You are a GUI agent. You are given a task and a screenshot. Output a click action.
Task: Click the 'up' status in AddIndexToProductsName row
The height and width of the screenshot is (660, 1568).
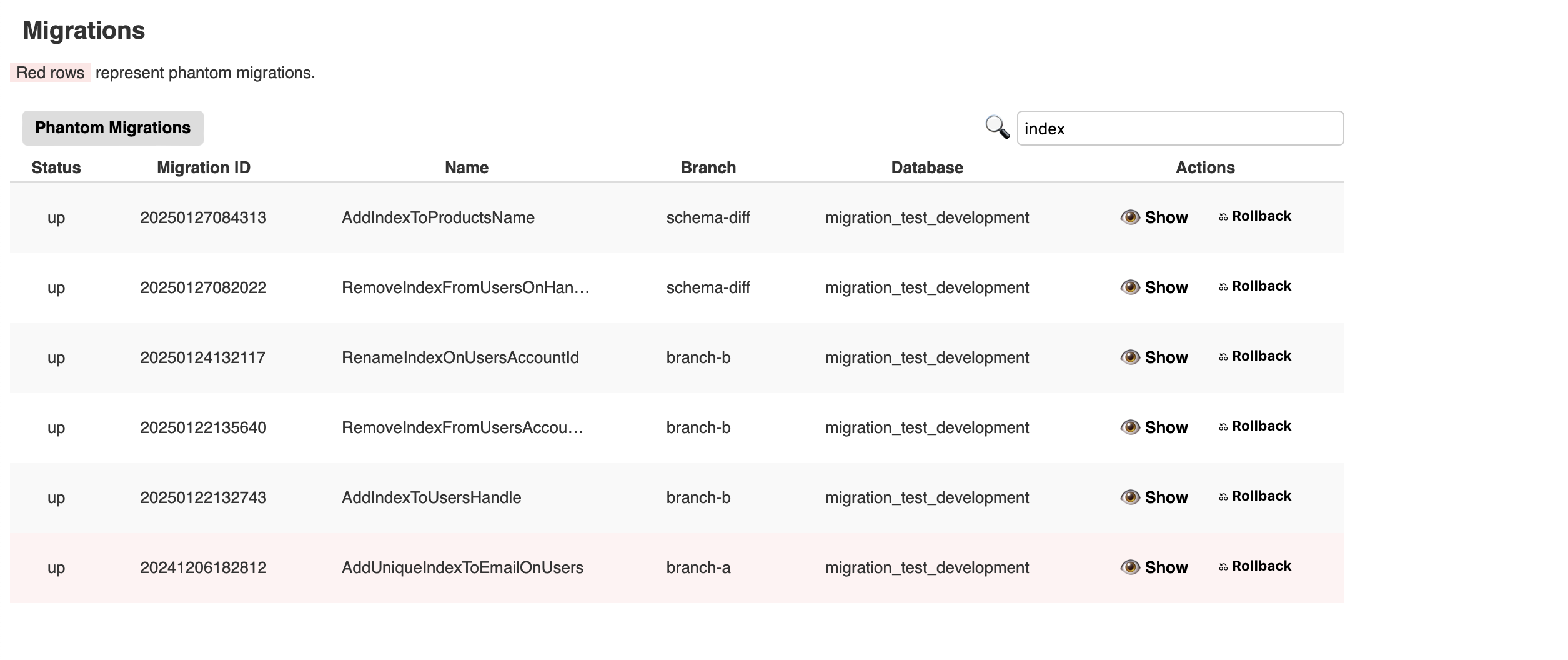pos(56,217)
